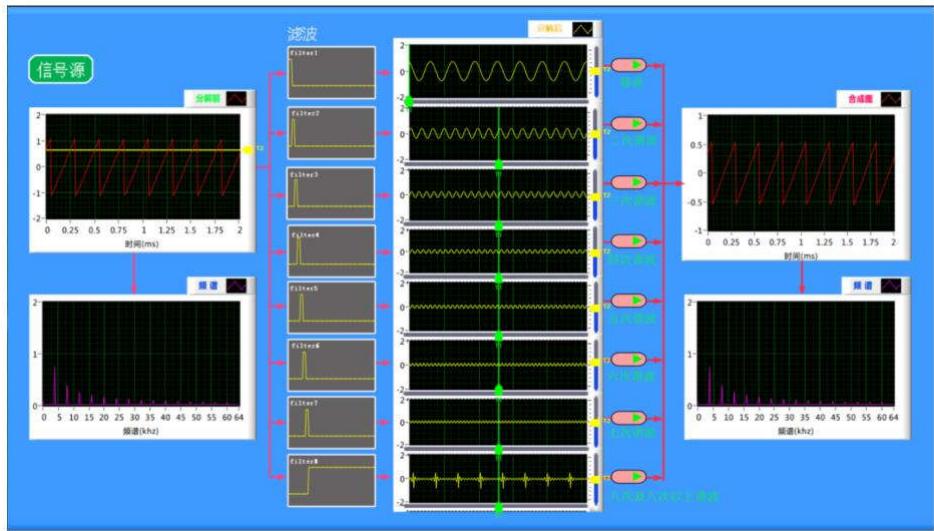Click the right 频谱 legend plot icon

888,286
